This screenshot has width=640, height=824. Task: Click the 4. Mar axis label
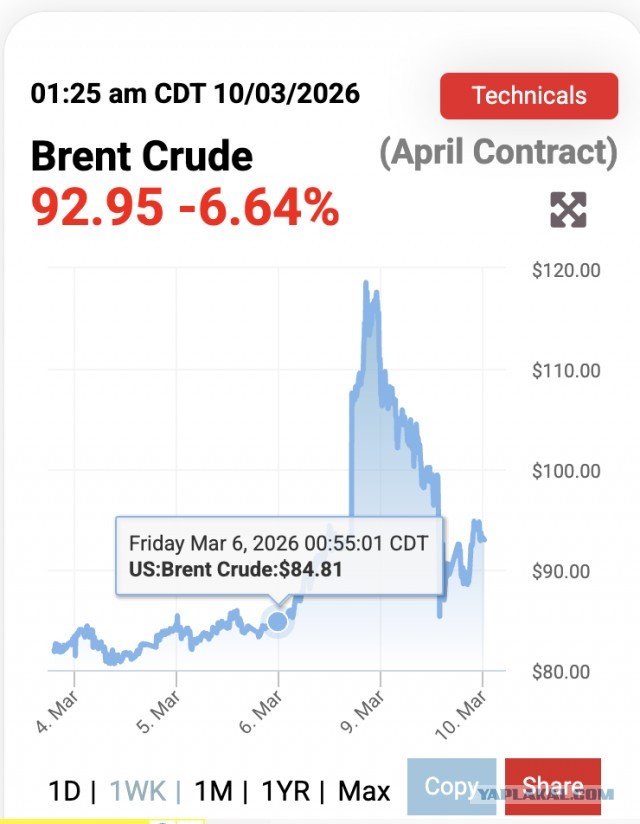pos(58,711)
